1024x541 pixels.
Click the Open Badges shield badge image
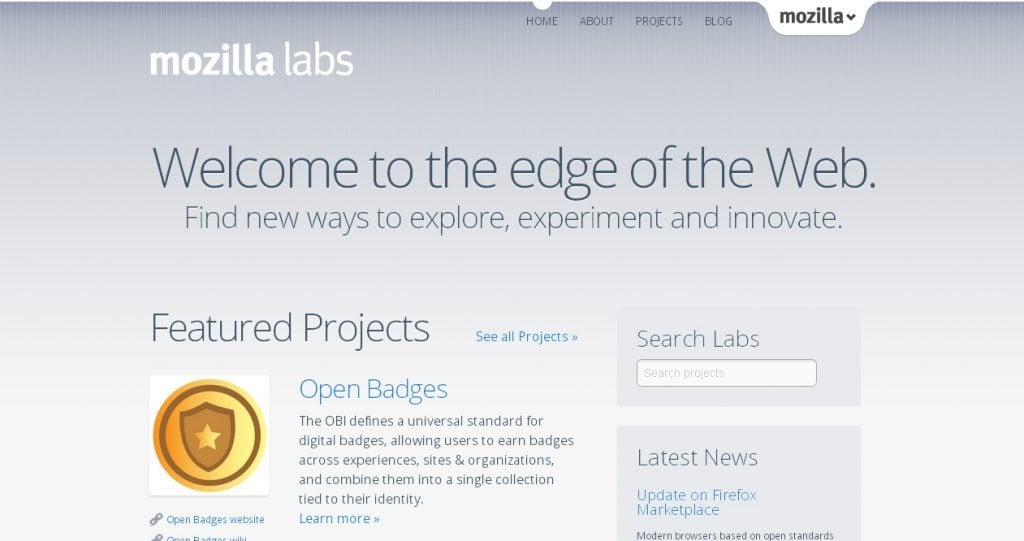click(x=209, y=435)
